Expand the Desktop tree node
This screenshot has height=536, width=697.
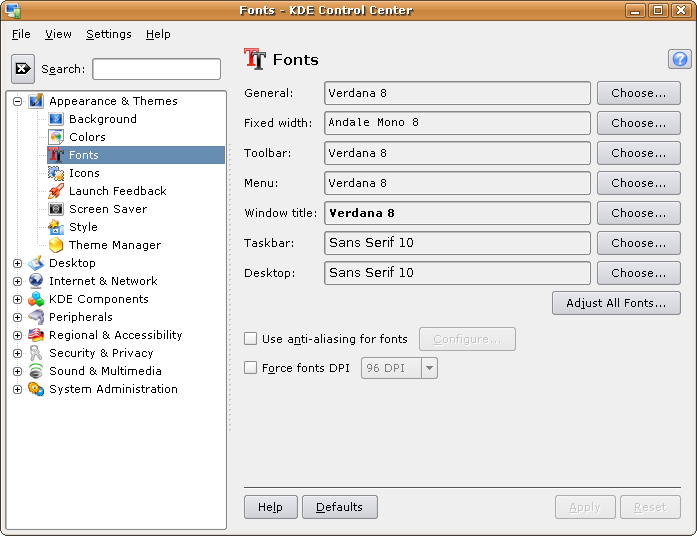[x=17, y=263]
